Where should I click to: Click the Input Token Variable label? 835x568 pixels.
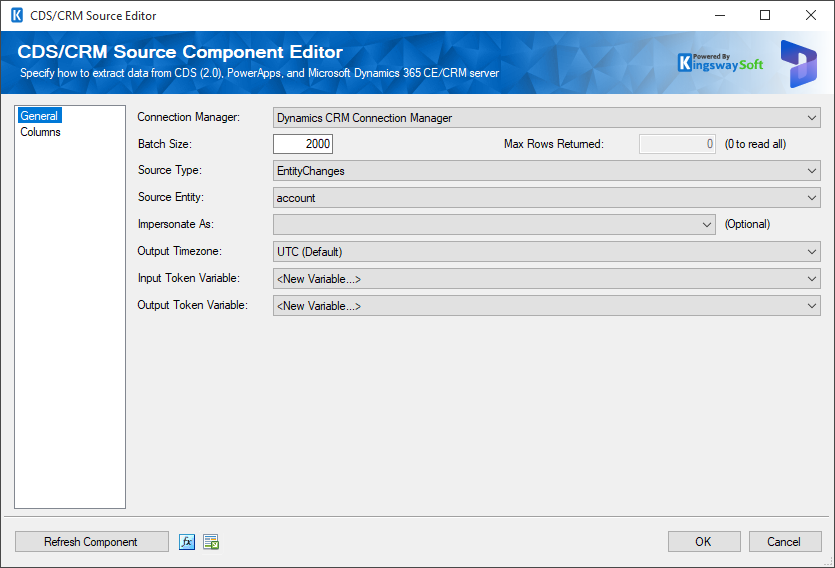point(189,278)
